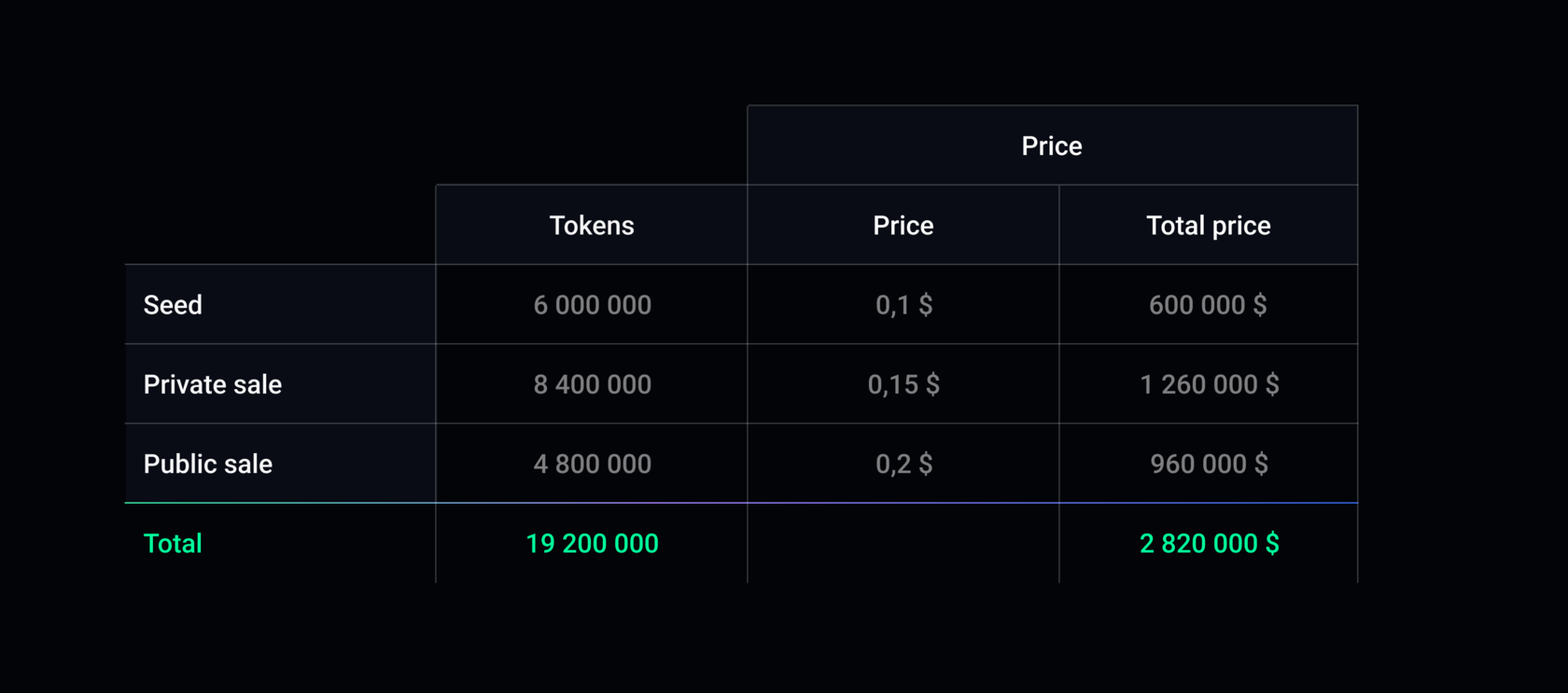Click the Seed row label

point(174,305)
